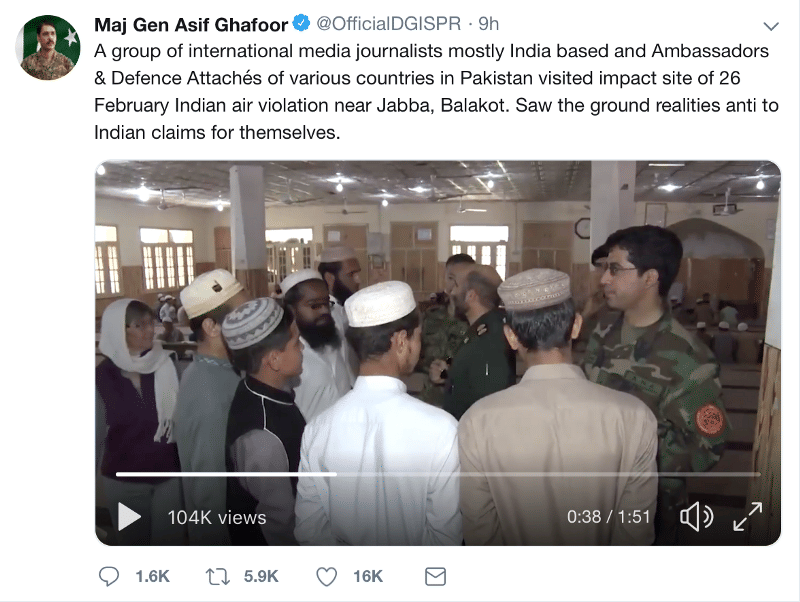Click the 16K likes count
The width and height of the screenshot is (800, 602).
coord(368,576)
